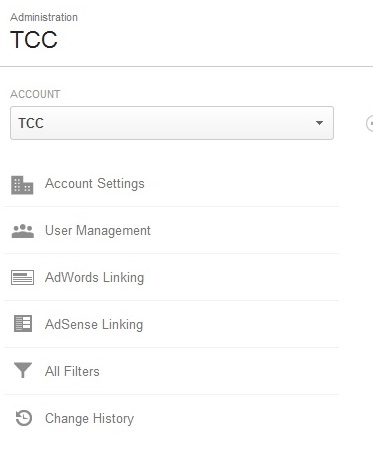Screen dimensions: 373x455
Task: Click the Account Settings building icon
Action: [x=22, y=185]
